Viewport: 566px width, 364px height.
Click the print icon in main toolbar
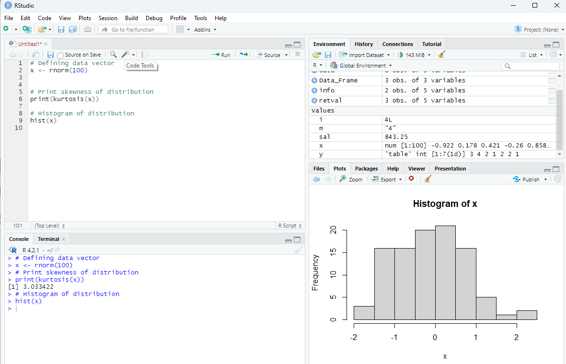coord(88,30)
